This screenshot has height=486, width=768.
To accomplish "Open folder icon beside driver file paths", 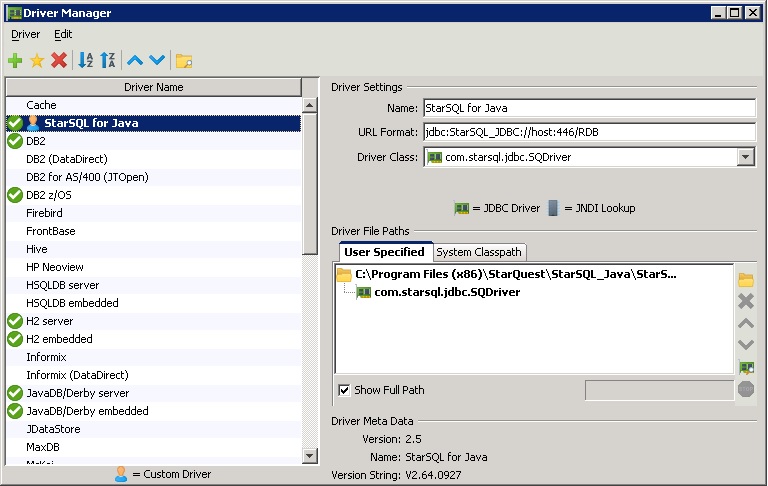I will [x=745, y=279].
